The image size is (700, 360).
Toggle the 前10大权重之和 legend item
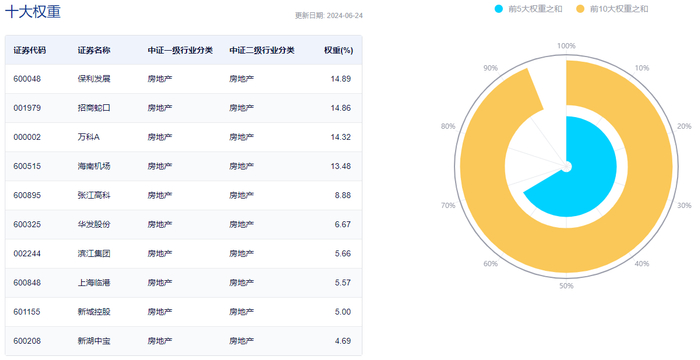click(612, 9)
